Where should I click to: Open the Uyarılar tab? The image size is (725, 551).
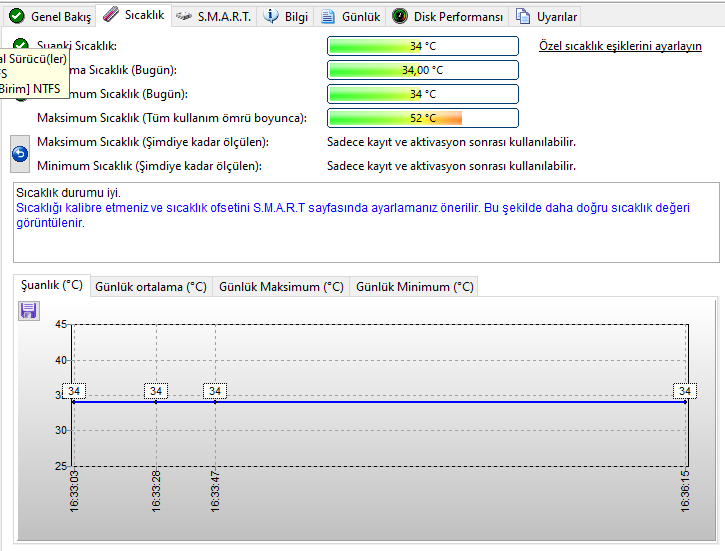click(546, 17)
